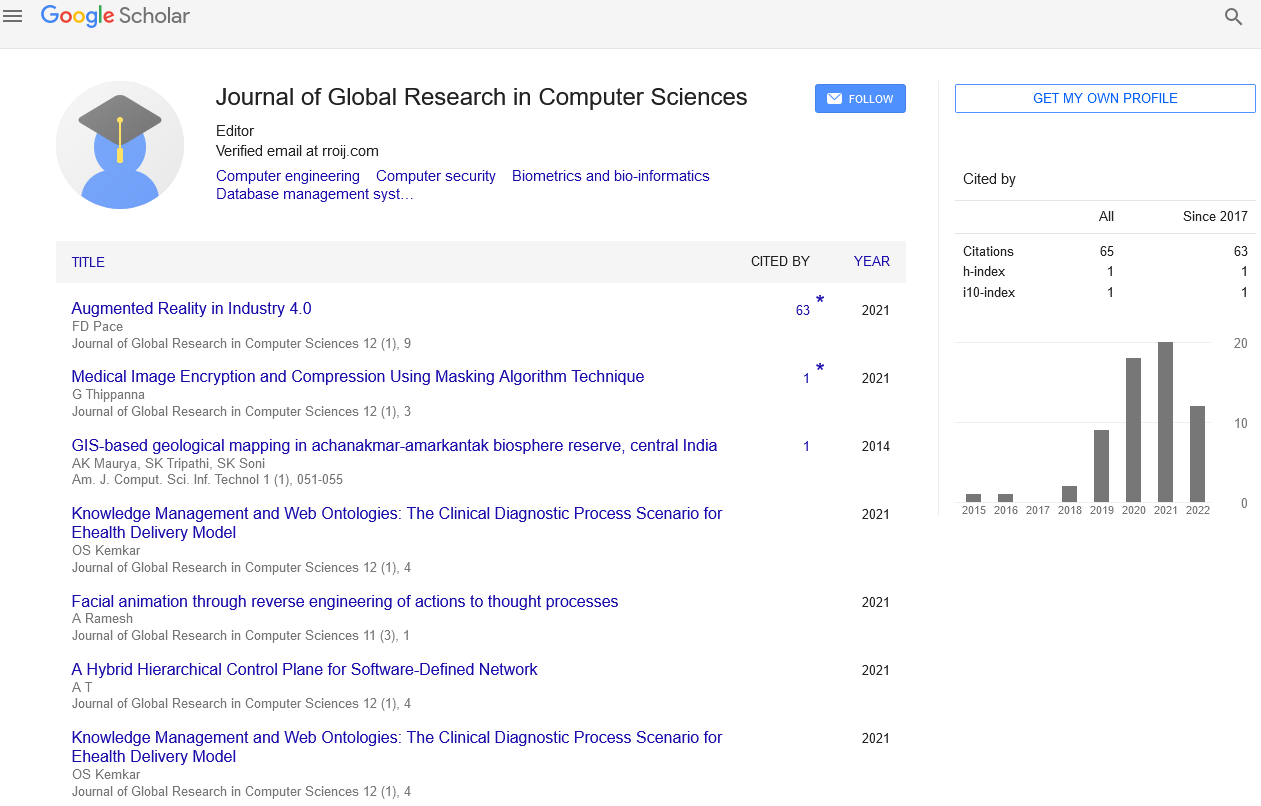Click the asterisk beside the 63 citation count
1261x806 pixels.
820,301
